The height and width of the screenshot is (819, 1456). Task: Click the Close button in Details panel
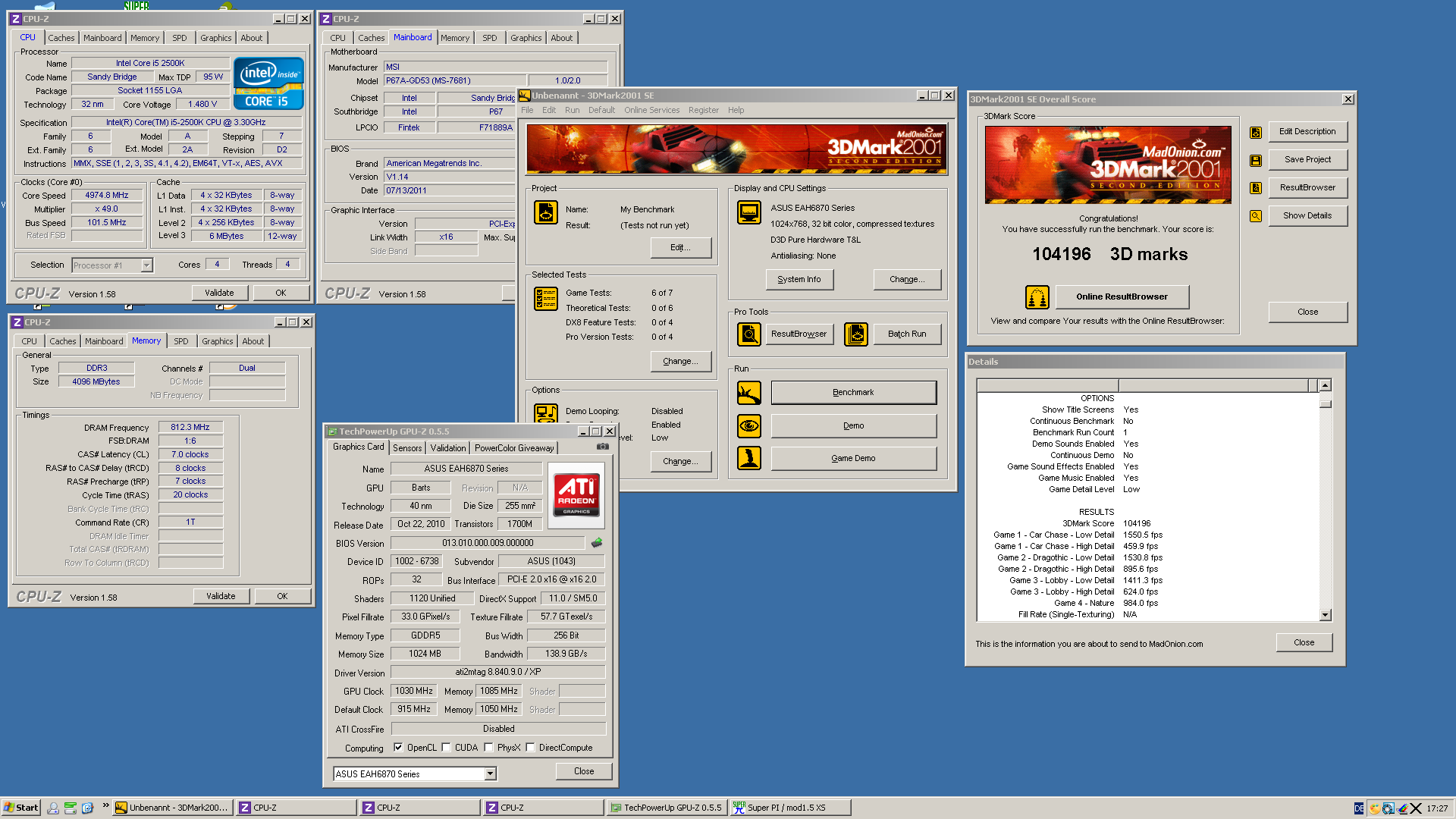pyautogui.click(x=1304, y=642)
